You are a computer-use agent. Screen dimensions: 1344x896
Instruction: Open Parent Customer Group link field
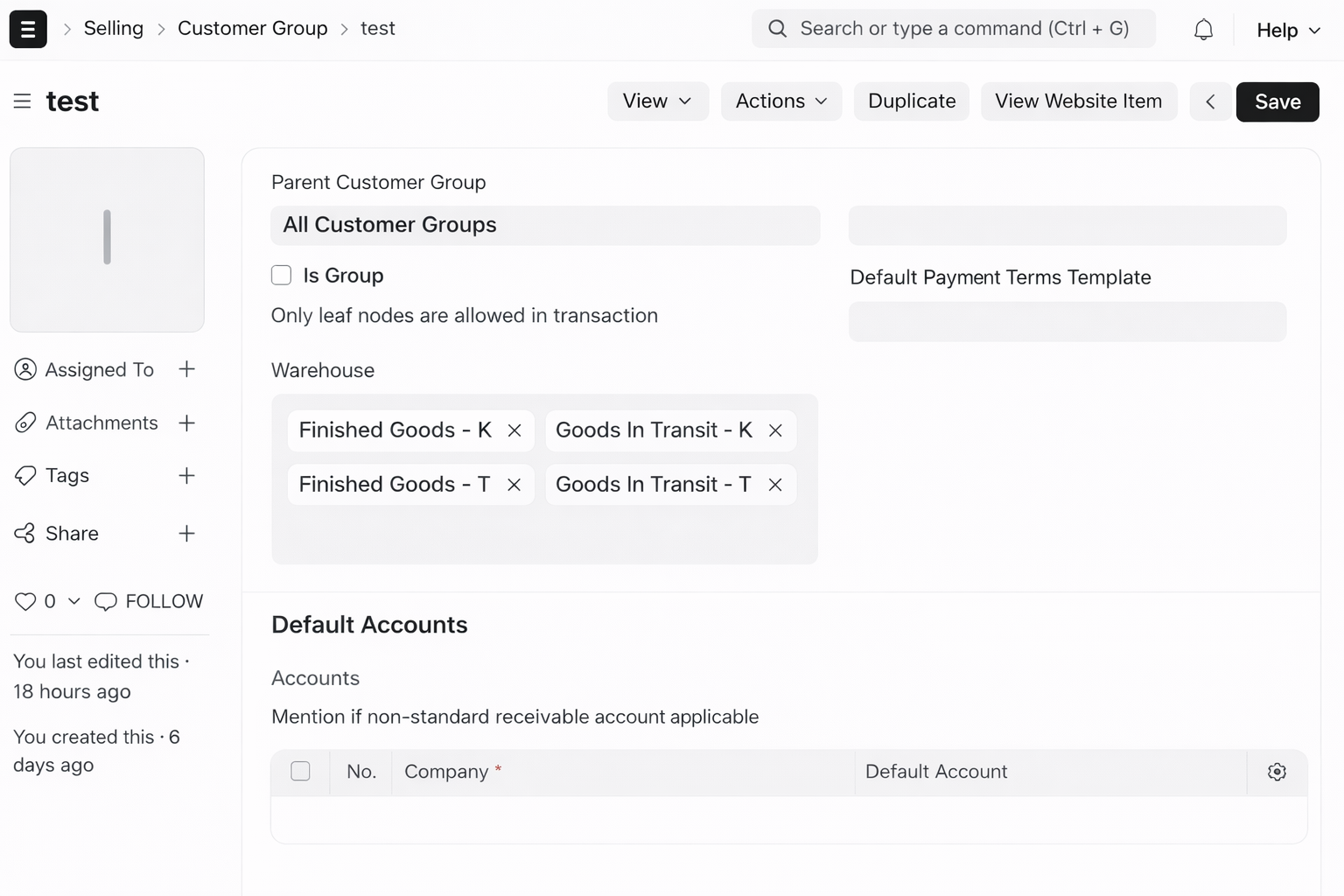[545, 225]
